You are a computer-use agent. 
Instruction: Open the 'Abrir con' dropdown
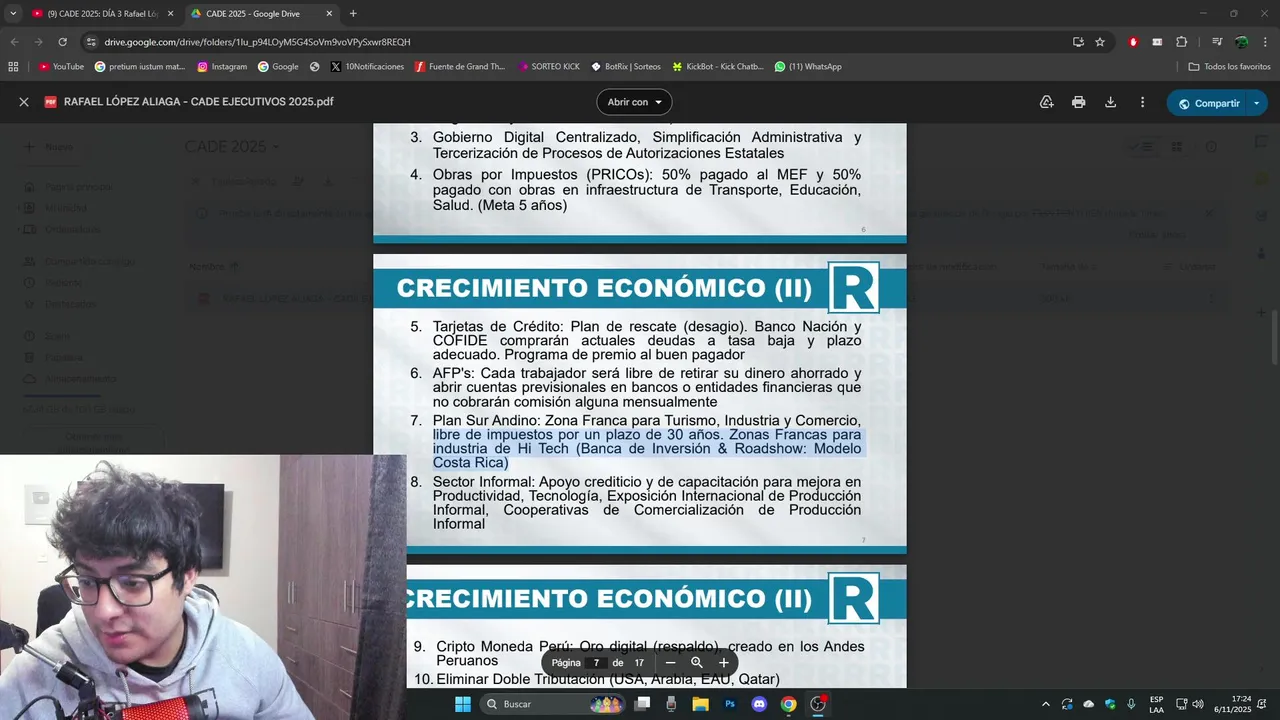point(634,102)
